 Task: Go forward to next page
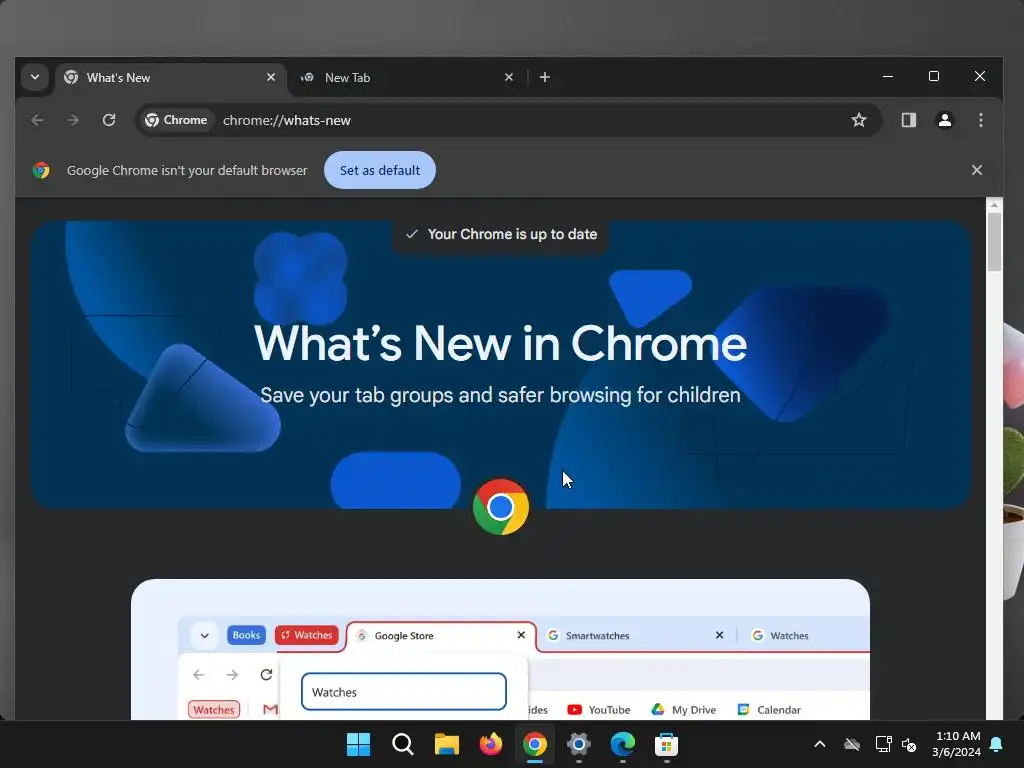pos(72,120)
